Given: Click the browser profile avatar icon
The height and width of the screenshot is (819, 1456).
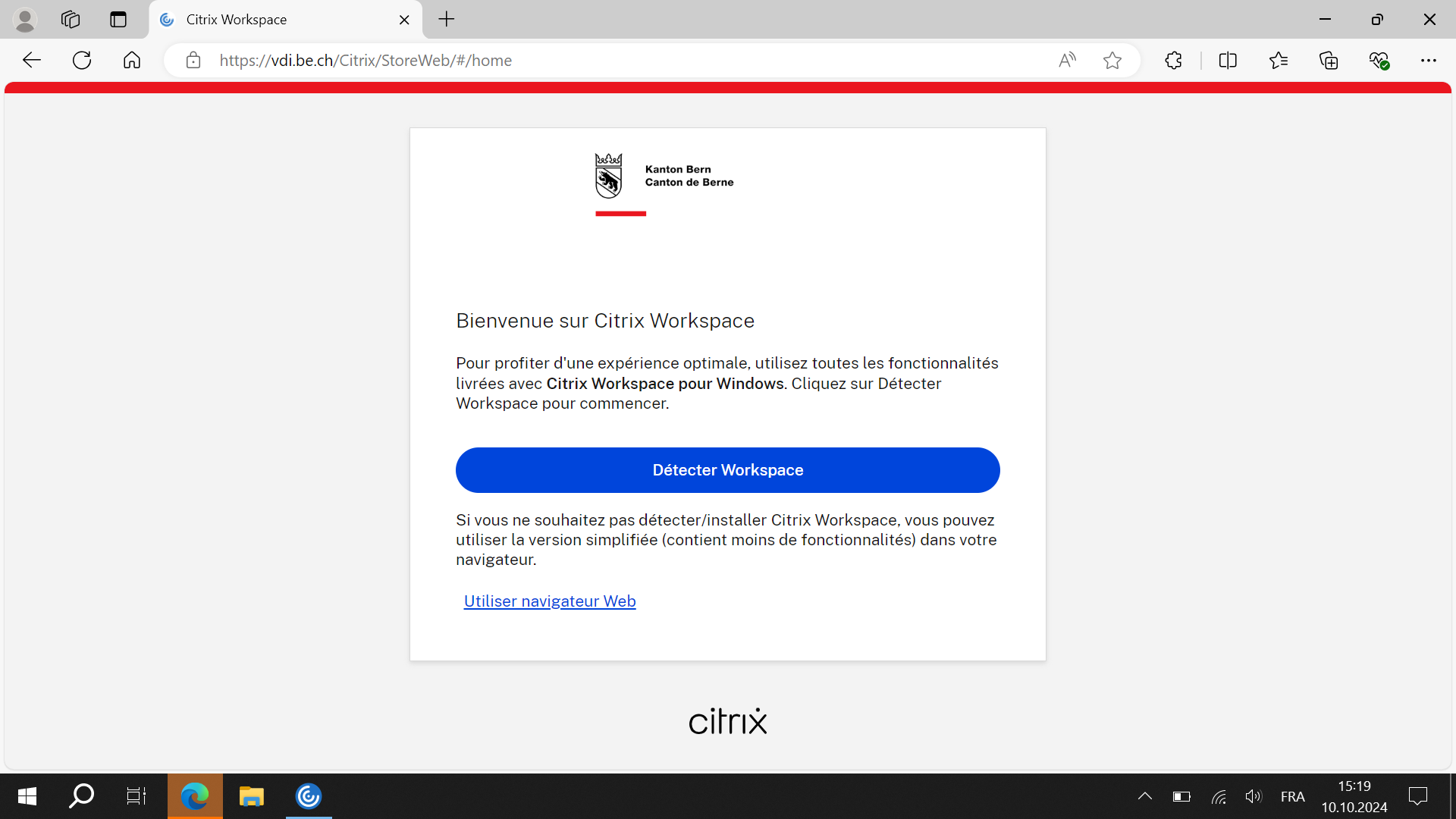Looking at the screenshot, I should 25,20.
